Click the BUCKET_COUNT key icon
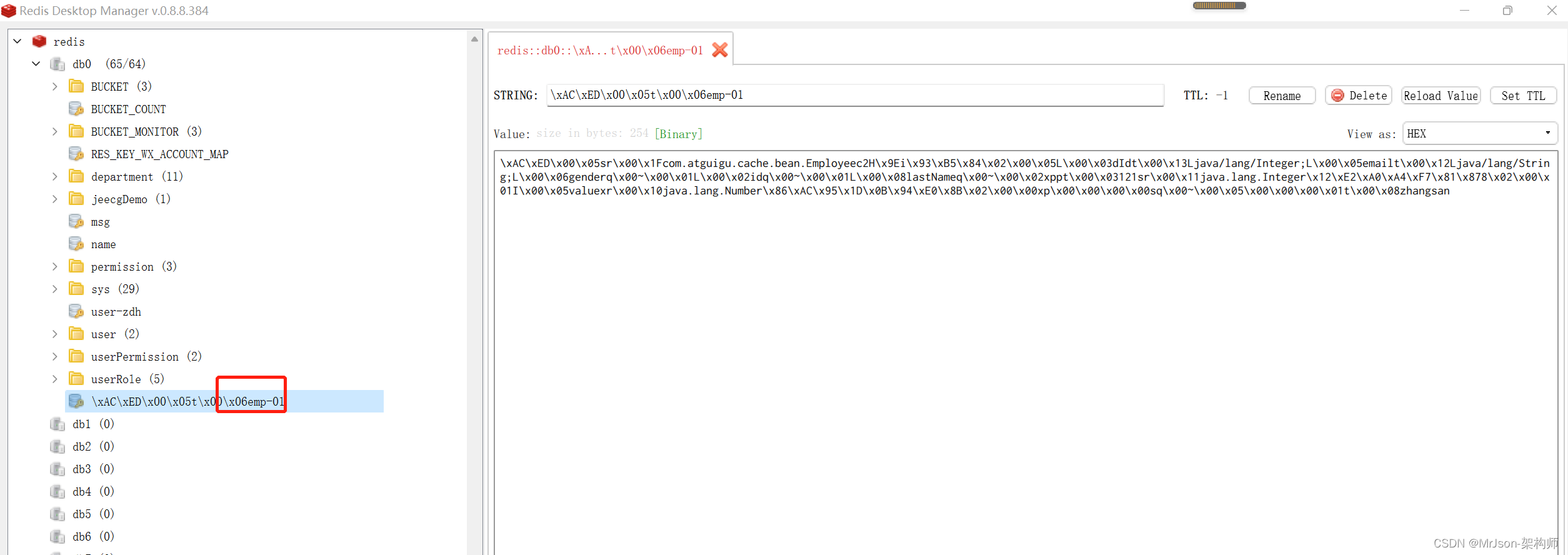1568x555 pixels. coord(76,109)
